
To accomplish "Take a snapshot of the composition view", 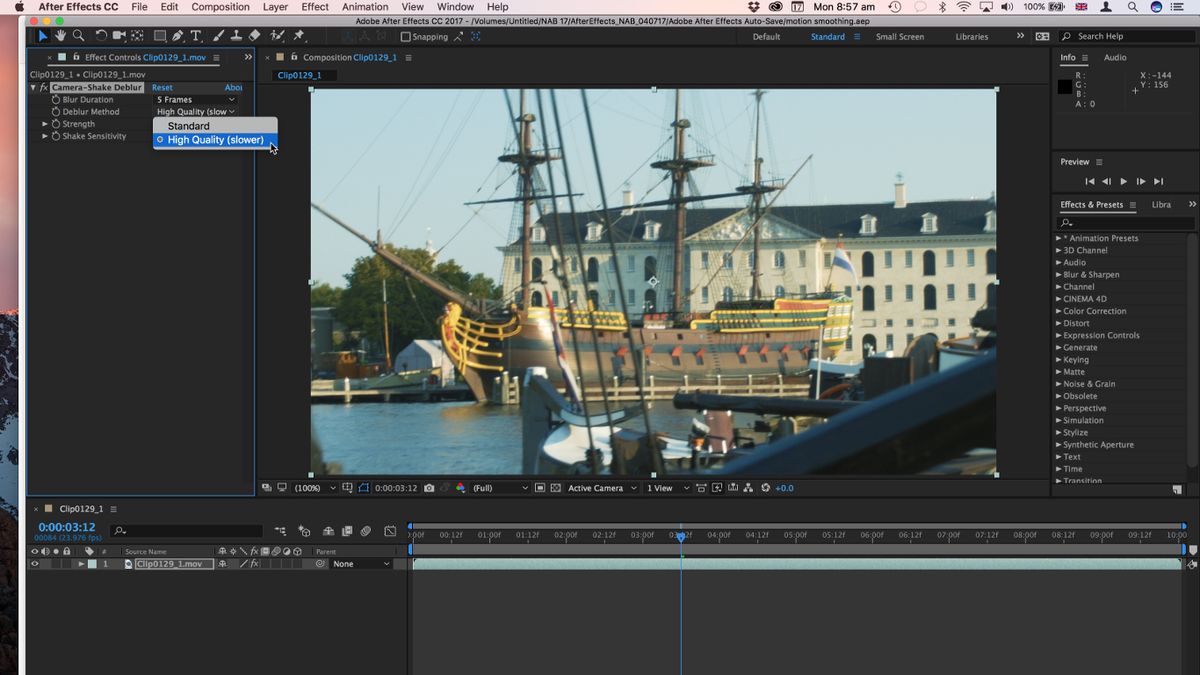I will pyautogui.click(x=429, y=488).
